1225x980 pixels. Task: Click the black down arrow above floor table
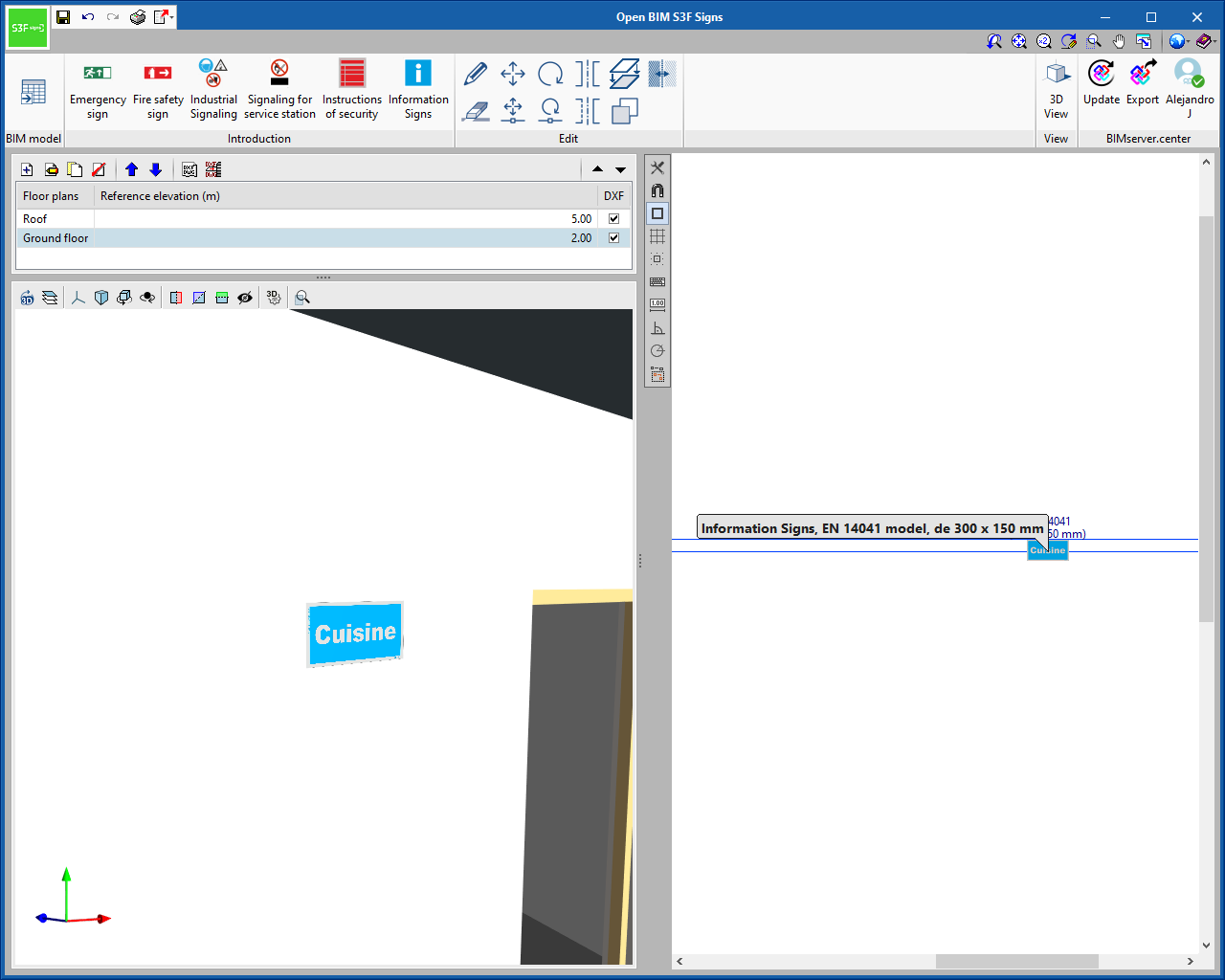620,169
